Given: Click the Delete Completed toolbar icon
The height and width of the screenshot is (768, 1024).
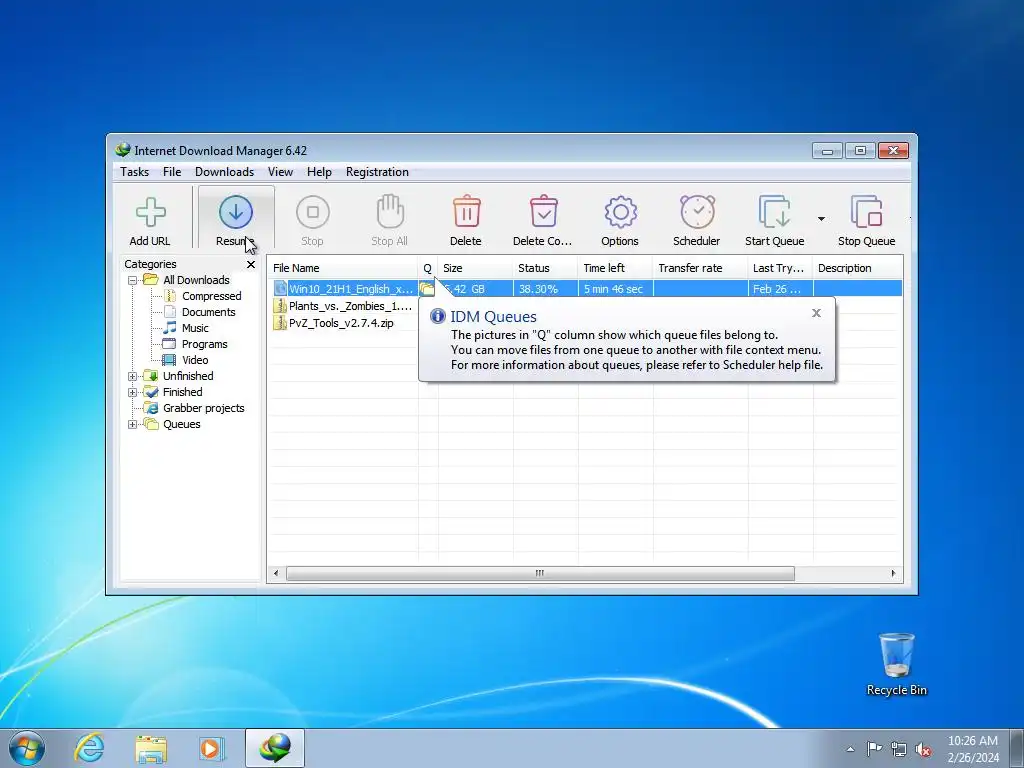Looking at the screenshot, I should [543, 211].
